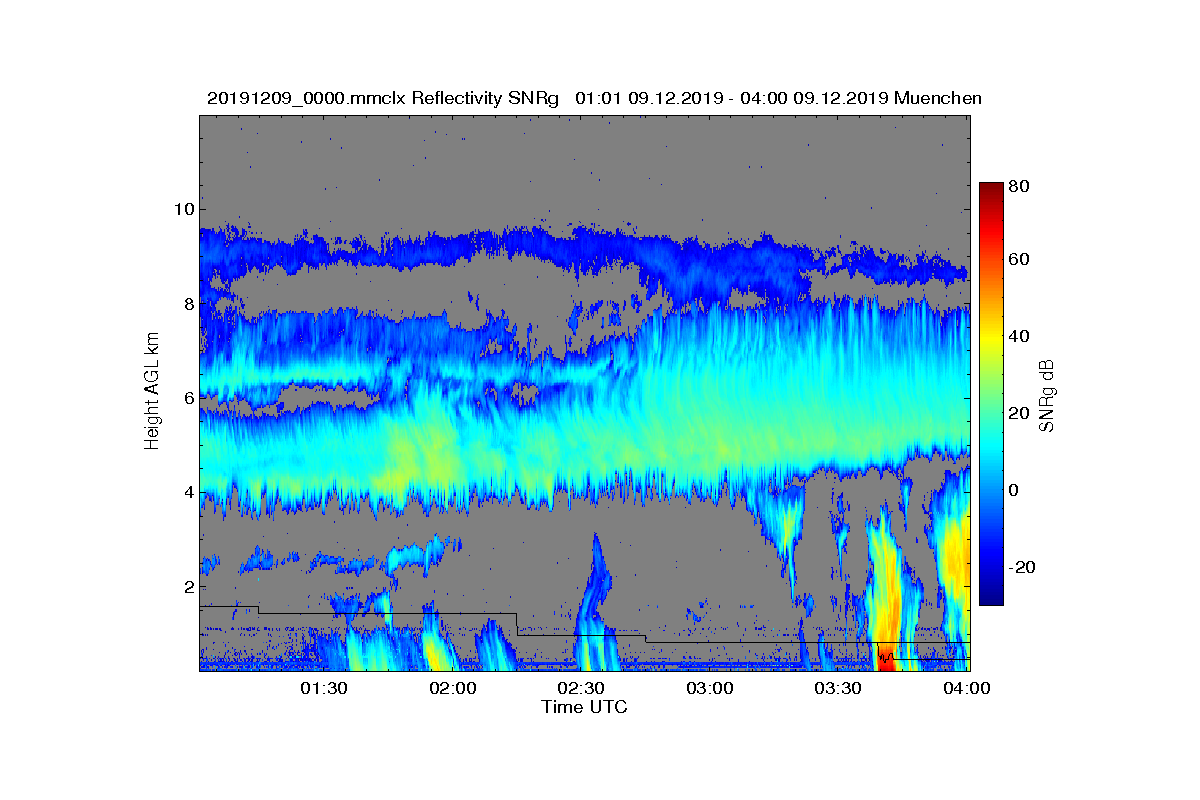This screenshot has height=800, width=1200.
Task: Click the "04:00" time tick label
Action: point(968,689)
